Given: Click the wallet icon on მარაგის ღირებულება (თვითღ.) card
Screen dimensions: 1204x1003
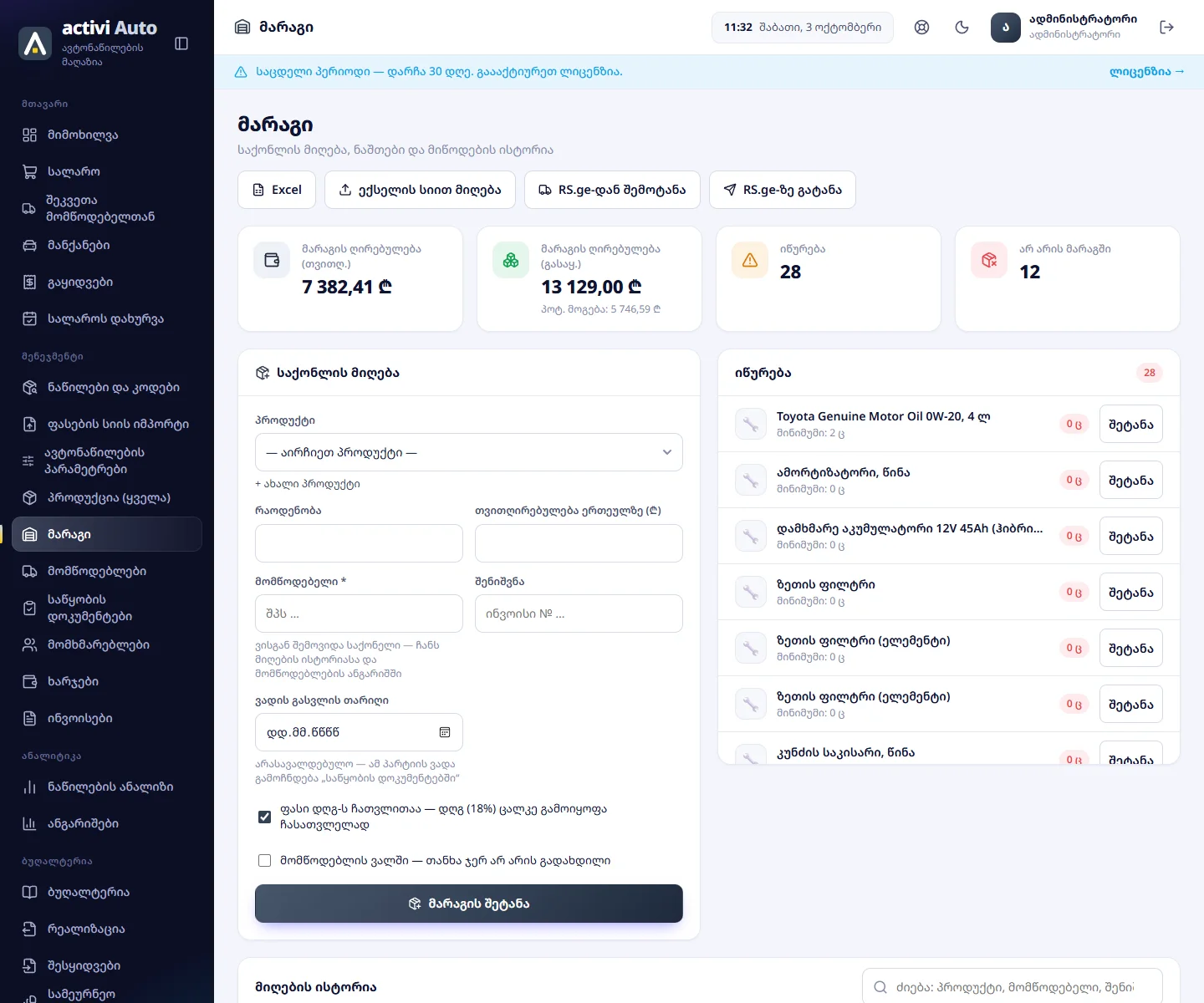Looking at the screenshot, I should point(272,260).
